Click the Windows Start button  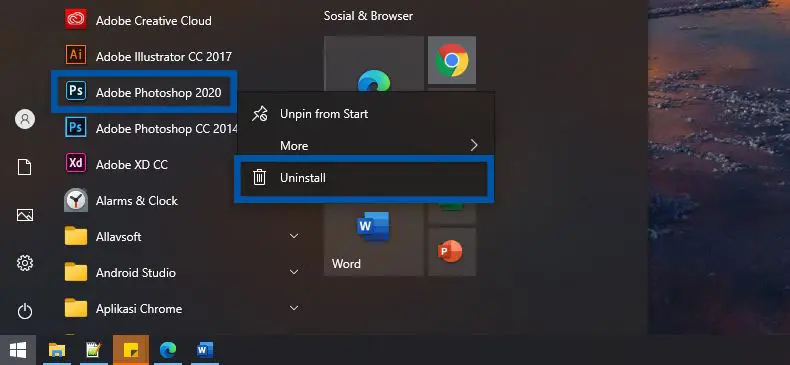pos(18,349)
